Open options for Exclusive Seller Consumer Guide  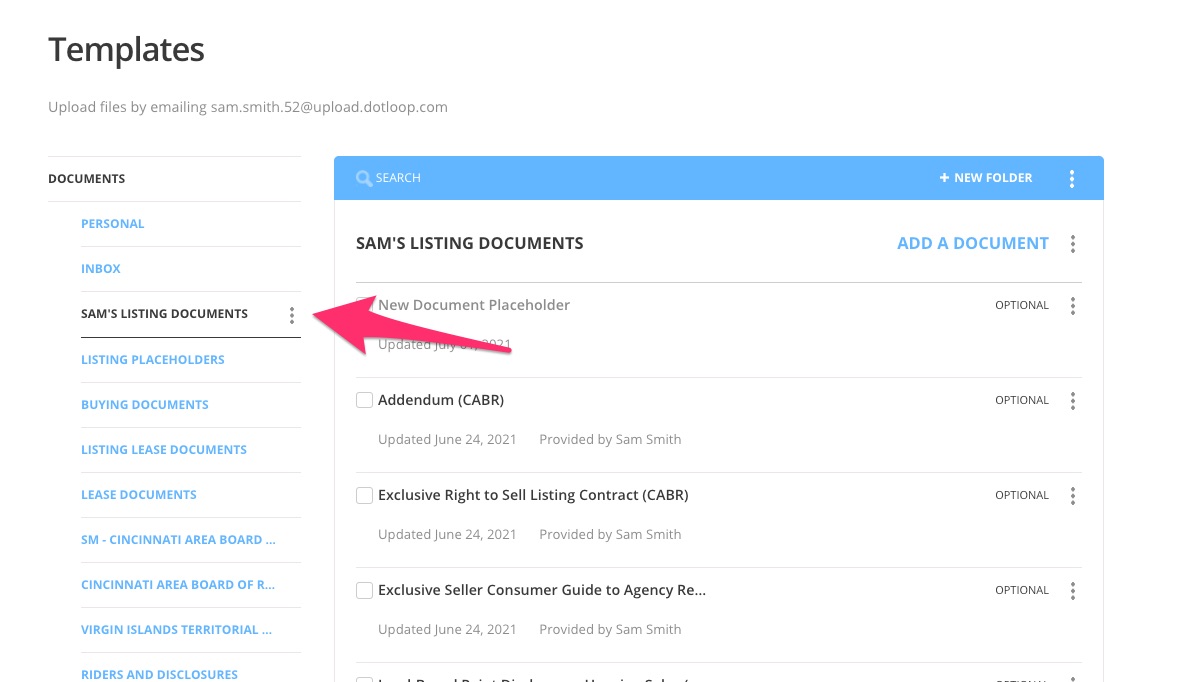click(x=1073, y=590)
